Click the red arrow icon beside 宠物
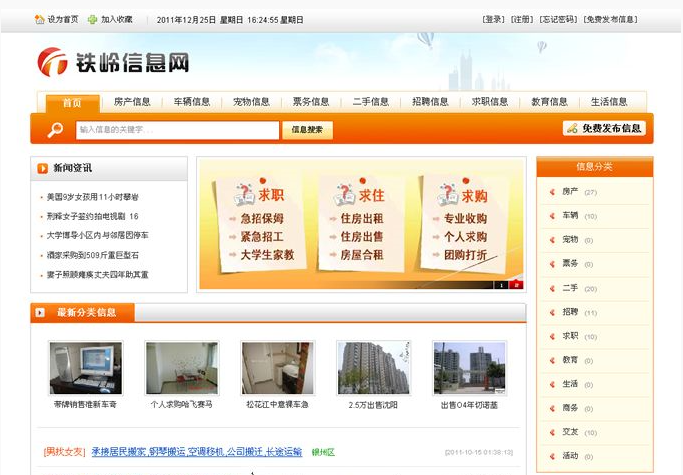The width and height of the screenshot is (683, 475). point(552,240)
